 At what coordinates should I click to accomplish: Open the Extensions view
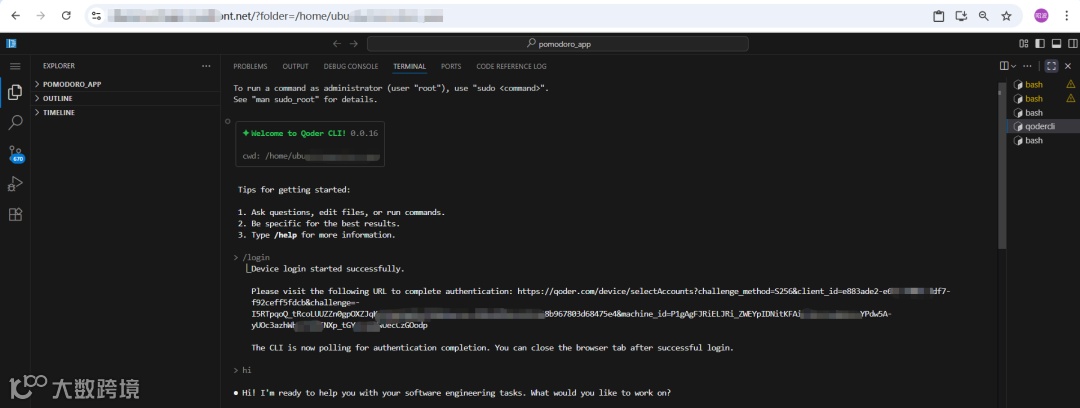(x=15, y=214)
